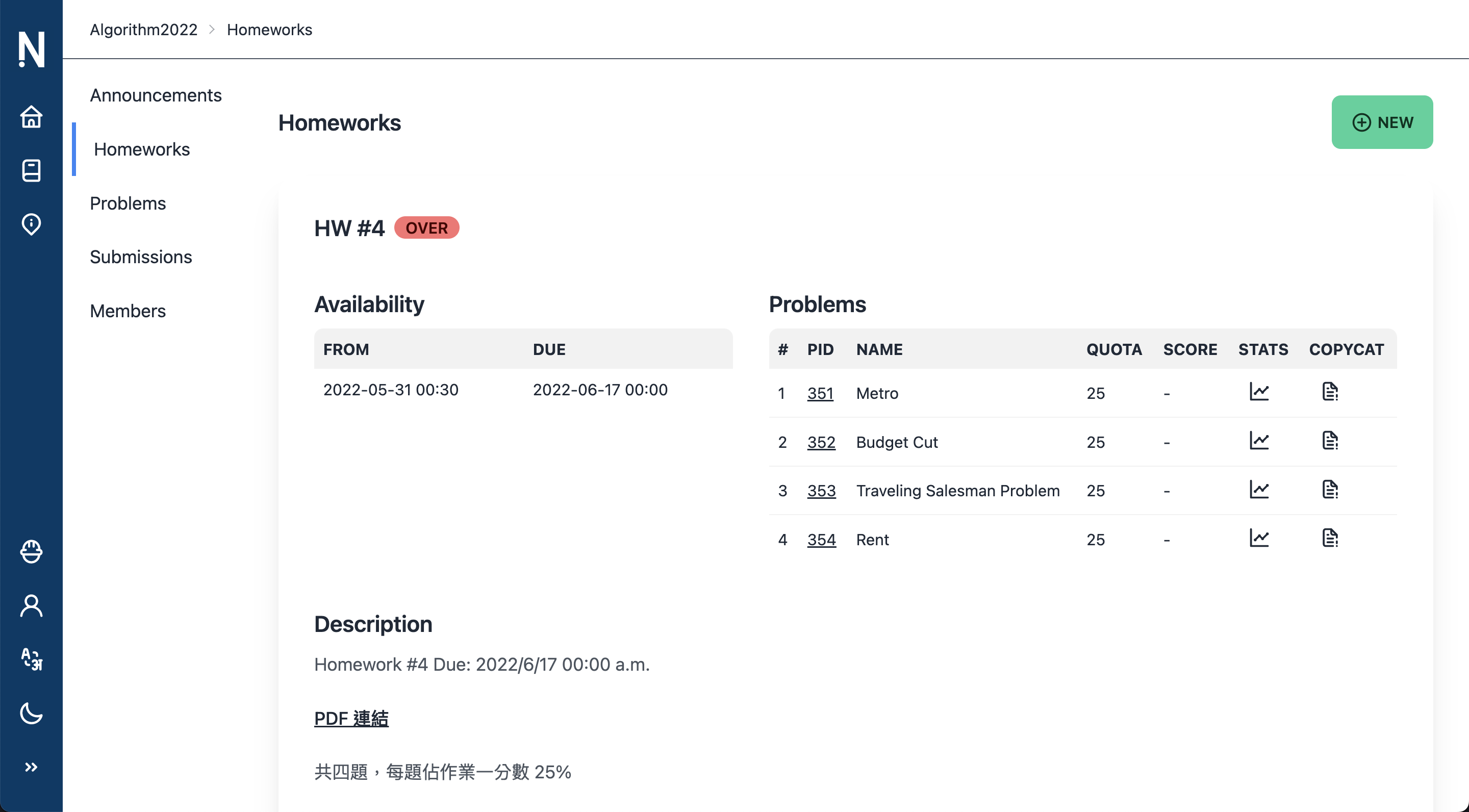
Task: Switch to the Submissions tab
Action: tap(141, 257)
